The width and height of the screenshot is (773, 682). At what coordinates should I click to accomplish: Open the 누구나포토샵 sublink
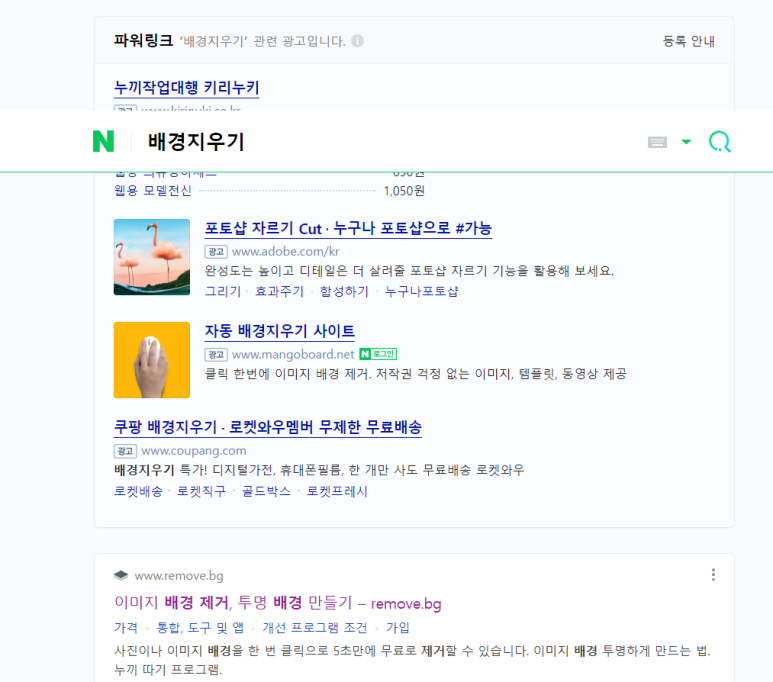pos(422,291)
